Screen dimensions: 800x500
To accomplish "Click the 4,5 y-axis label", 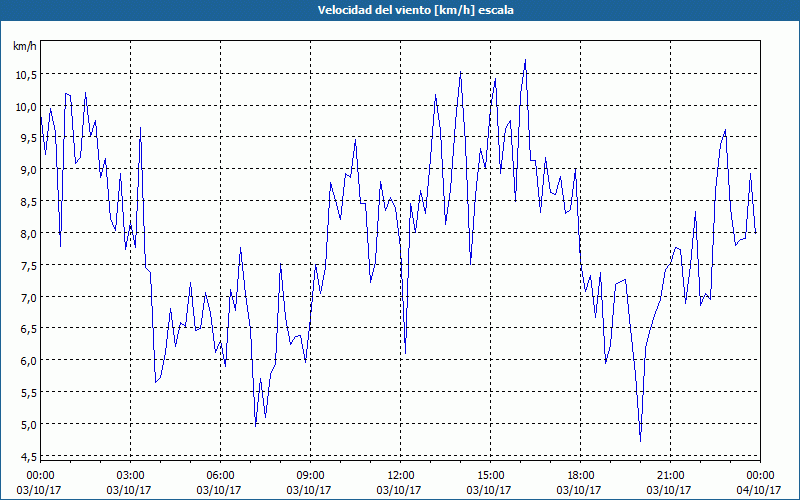I will (28, 457).
